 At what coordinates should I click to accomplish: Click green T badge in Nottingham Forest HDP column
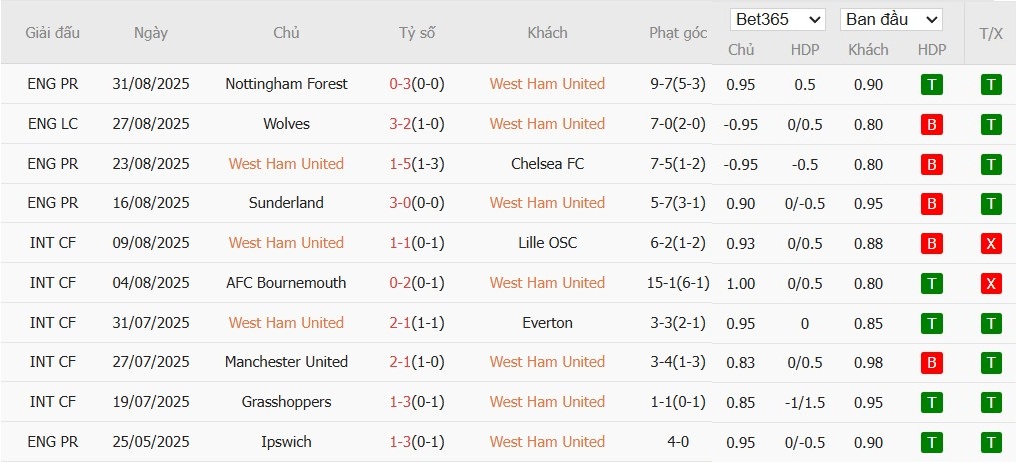point(932,85)
